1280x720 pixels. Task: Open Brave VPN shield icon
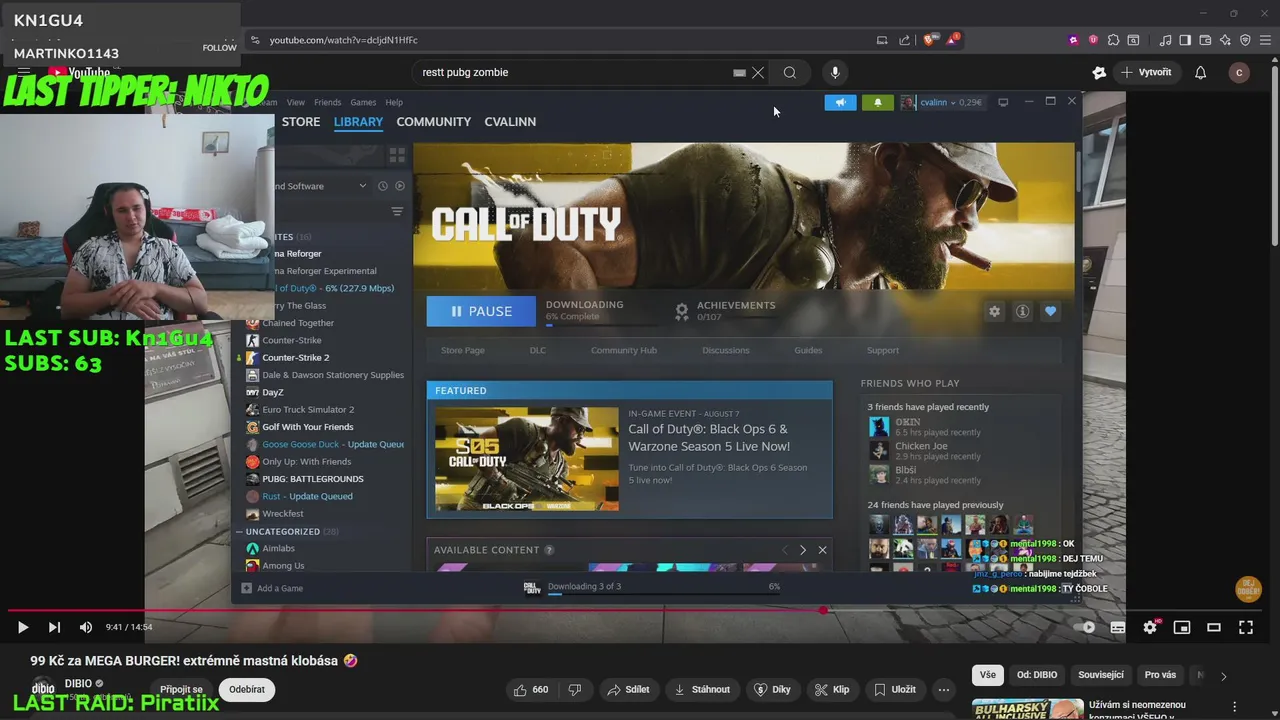[x=1245, y=40]
